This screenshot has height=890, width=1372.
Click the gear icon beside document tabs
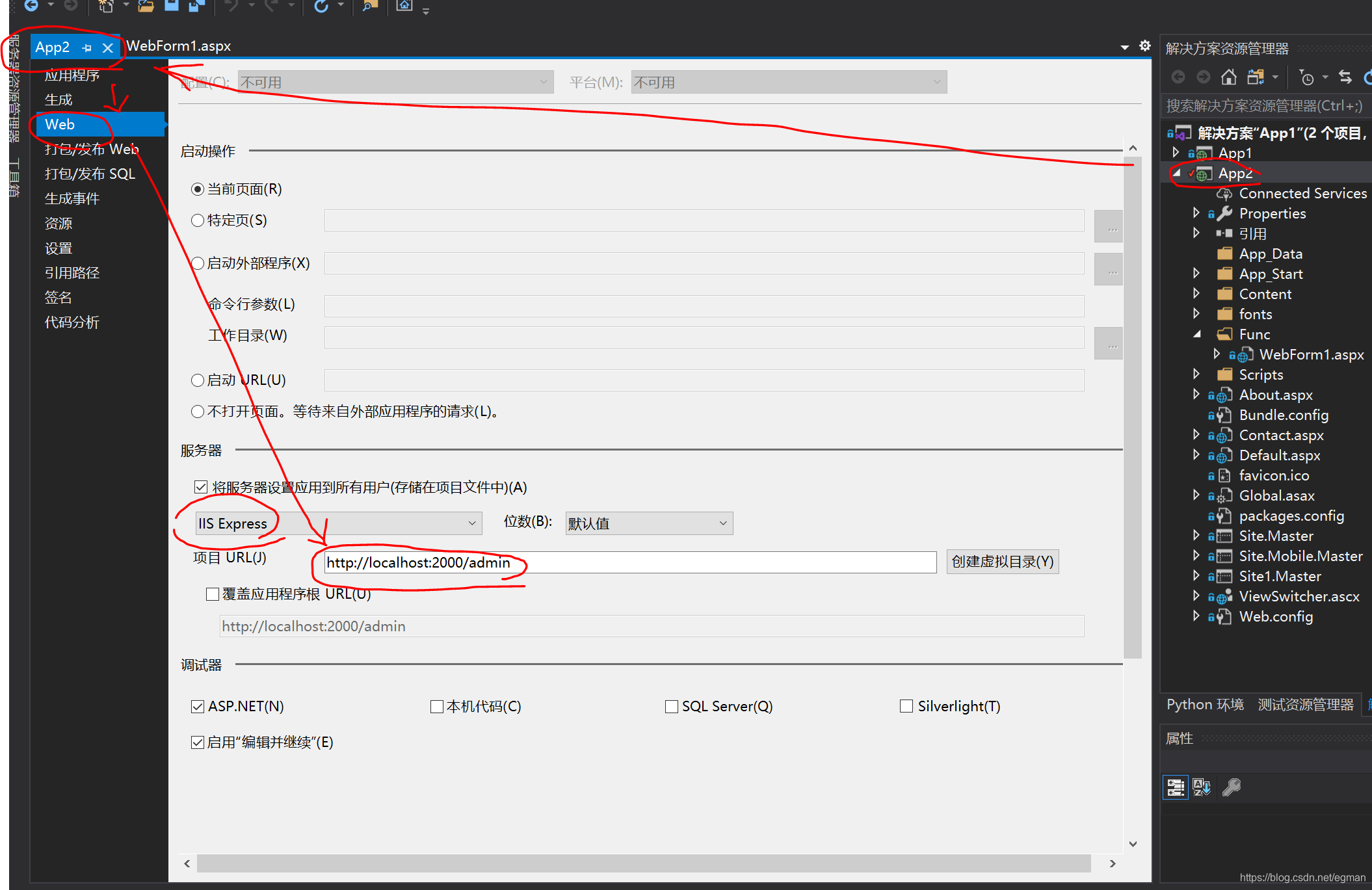pyautogui.click(x=1145, y=46)
